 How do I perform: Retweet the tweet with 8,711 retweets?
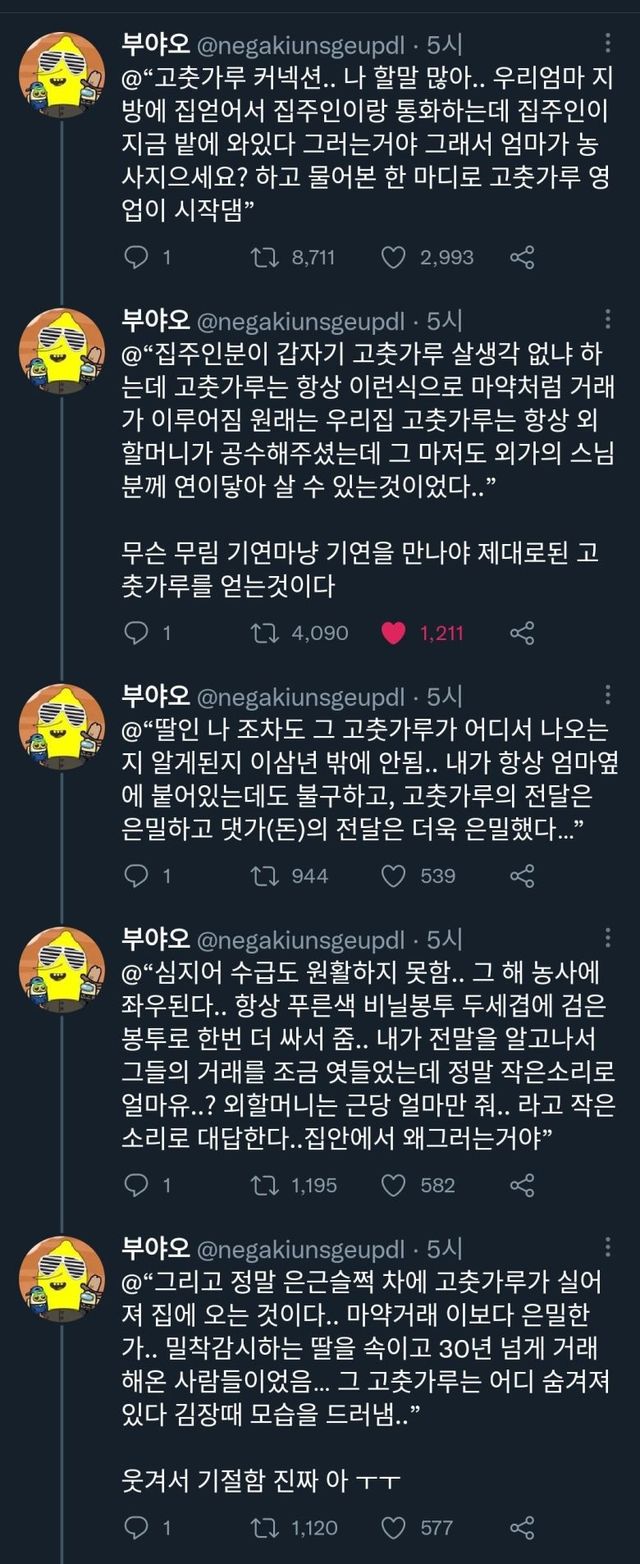(x=264, y=257)
